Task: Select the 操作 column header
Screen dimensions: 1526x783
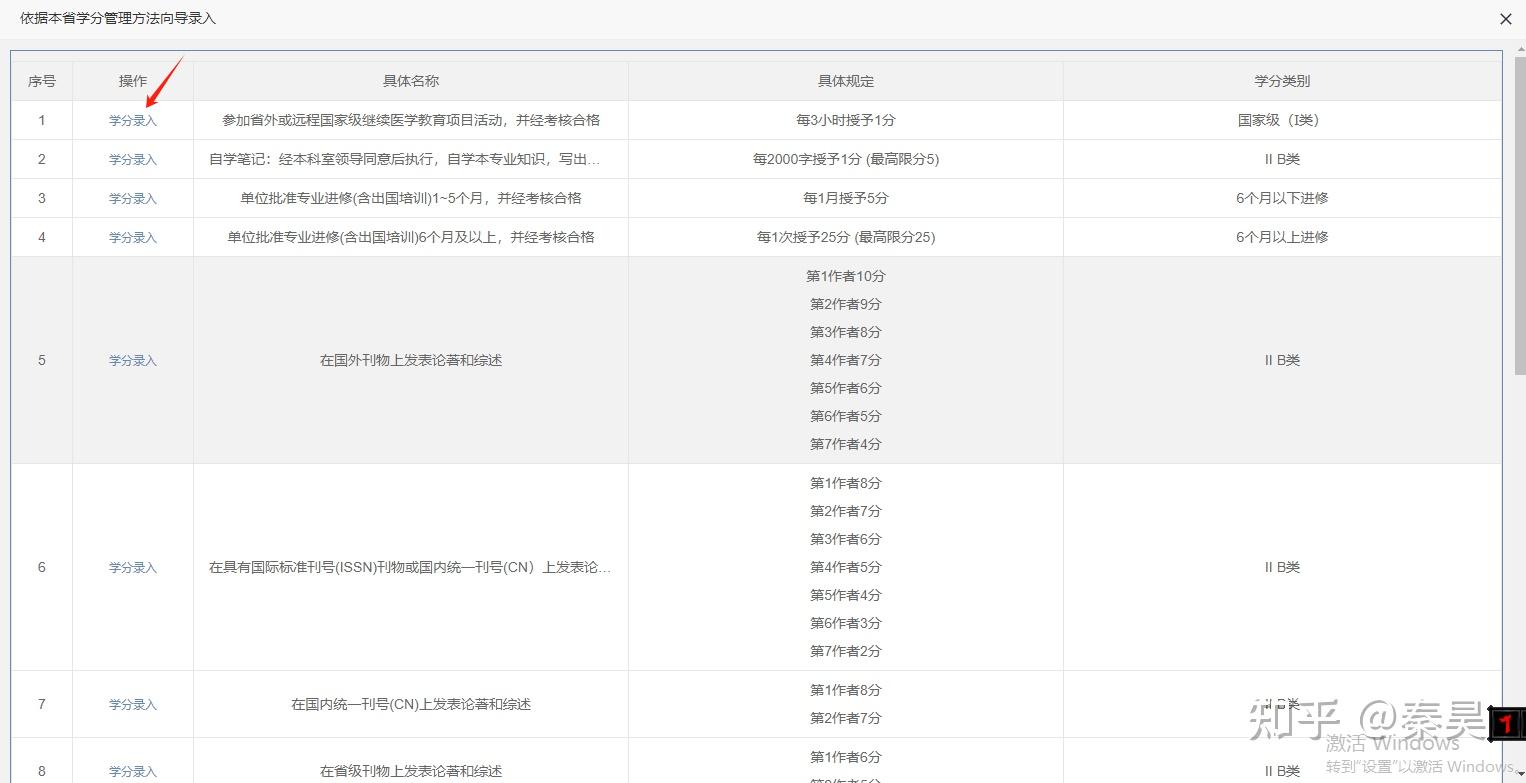Action: point(133,81)
